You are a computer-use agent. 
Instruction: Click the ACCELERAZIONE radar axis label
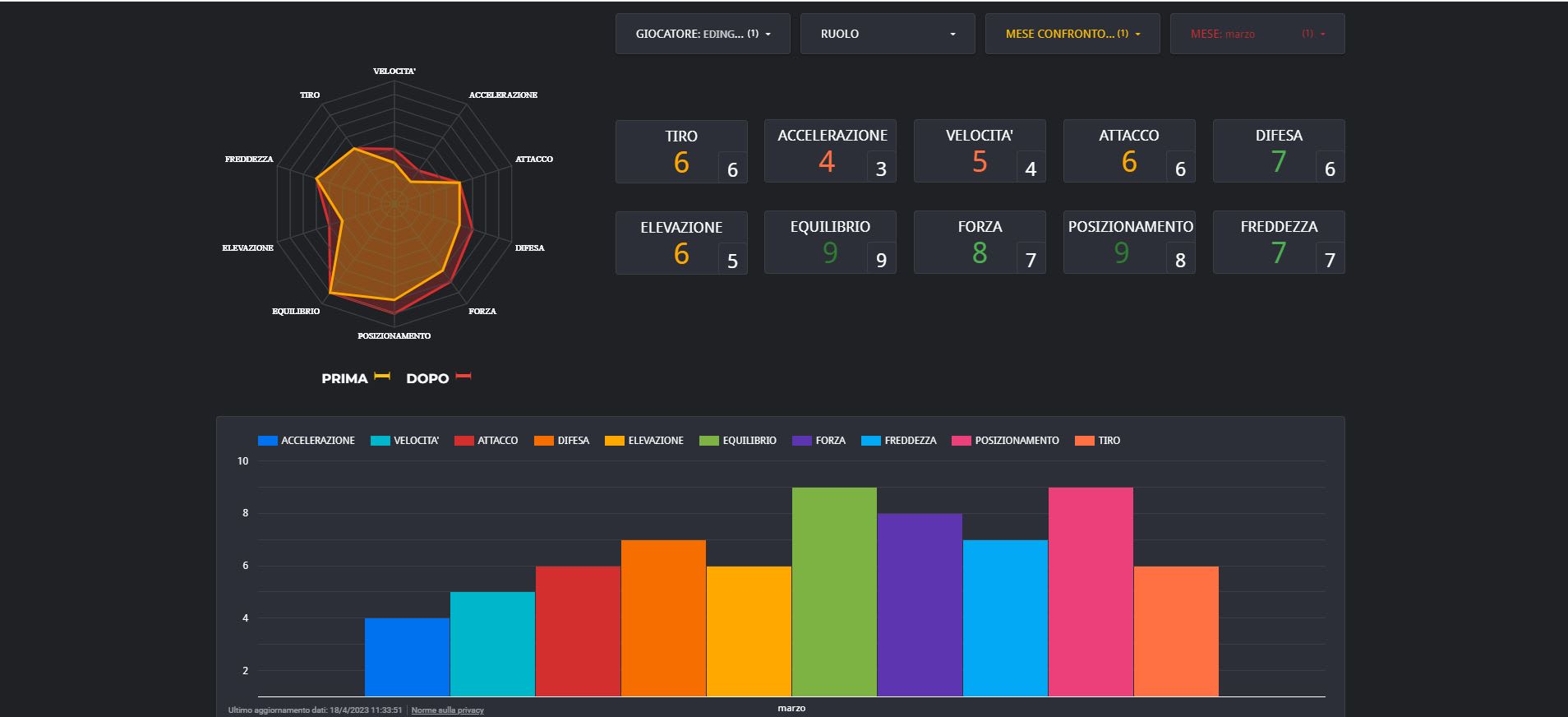tap(503, 95)
